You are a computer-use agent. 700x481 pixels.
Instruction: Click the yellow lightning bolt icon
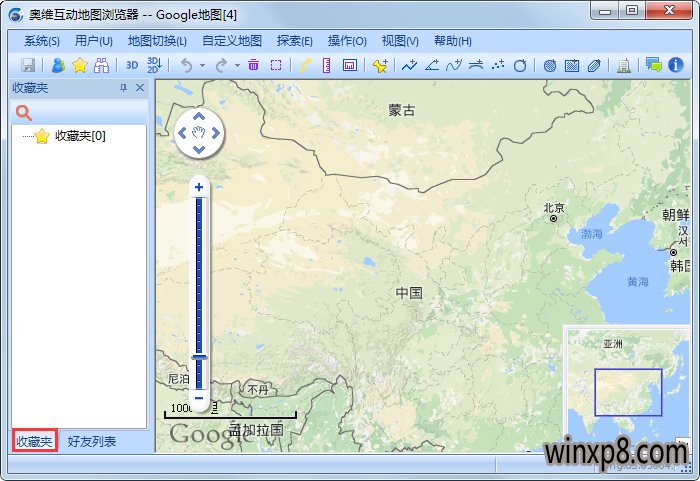point(305,65)
